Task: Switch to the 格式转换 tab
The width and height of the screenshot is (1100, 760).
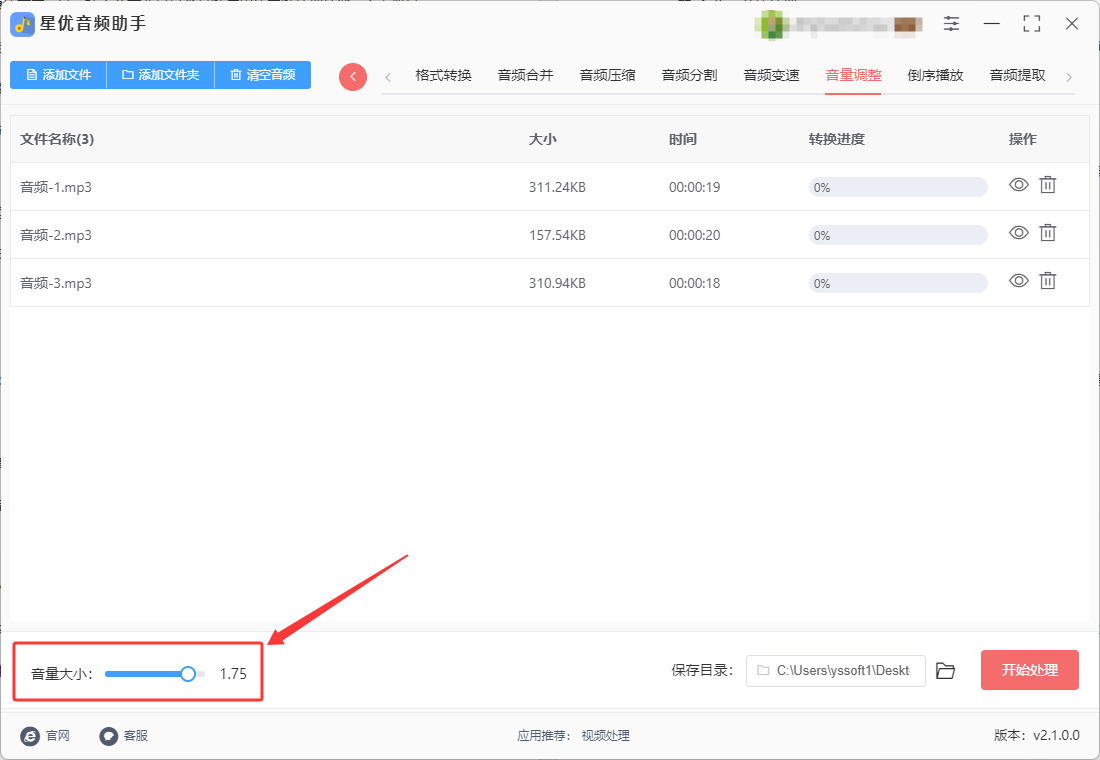Action: tap(443, 75)
